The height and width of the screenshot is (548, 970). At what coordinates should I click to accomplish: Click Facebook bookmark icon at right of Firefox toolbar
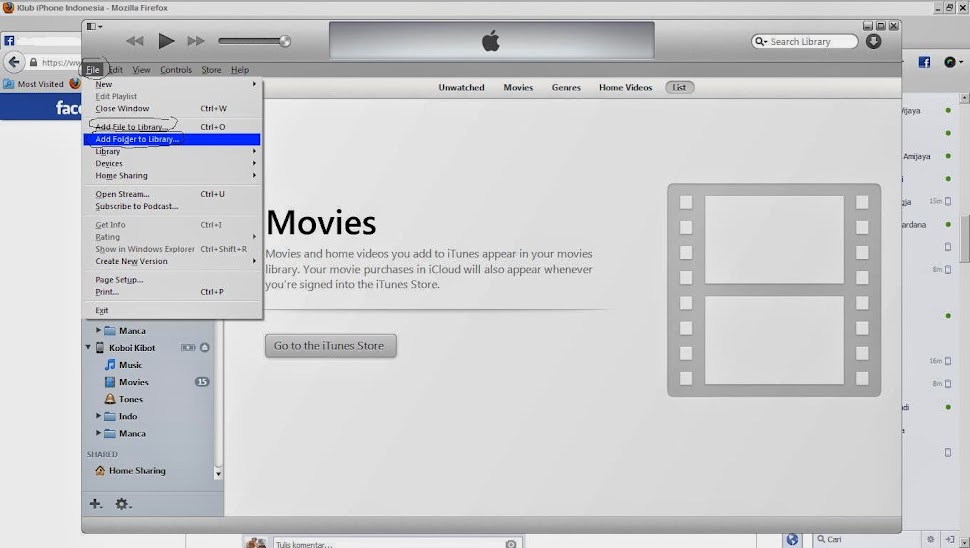[x=924, y=62]
